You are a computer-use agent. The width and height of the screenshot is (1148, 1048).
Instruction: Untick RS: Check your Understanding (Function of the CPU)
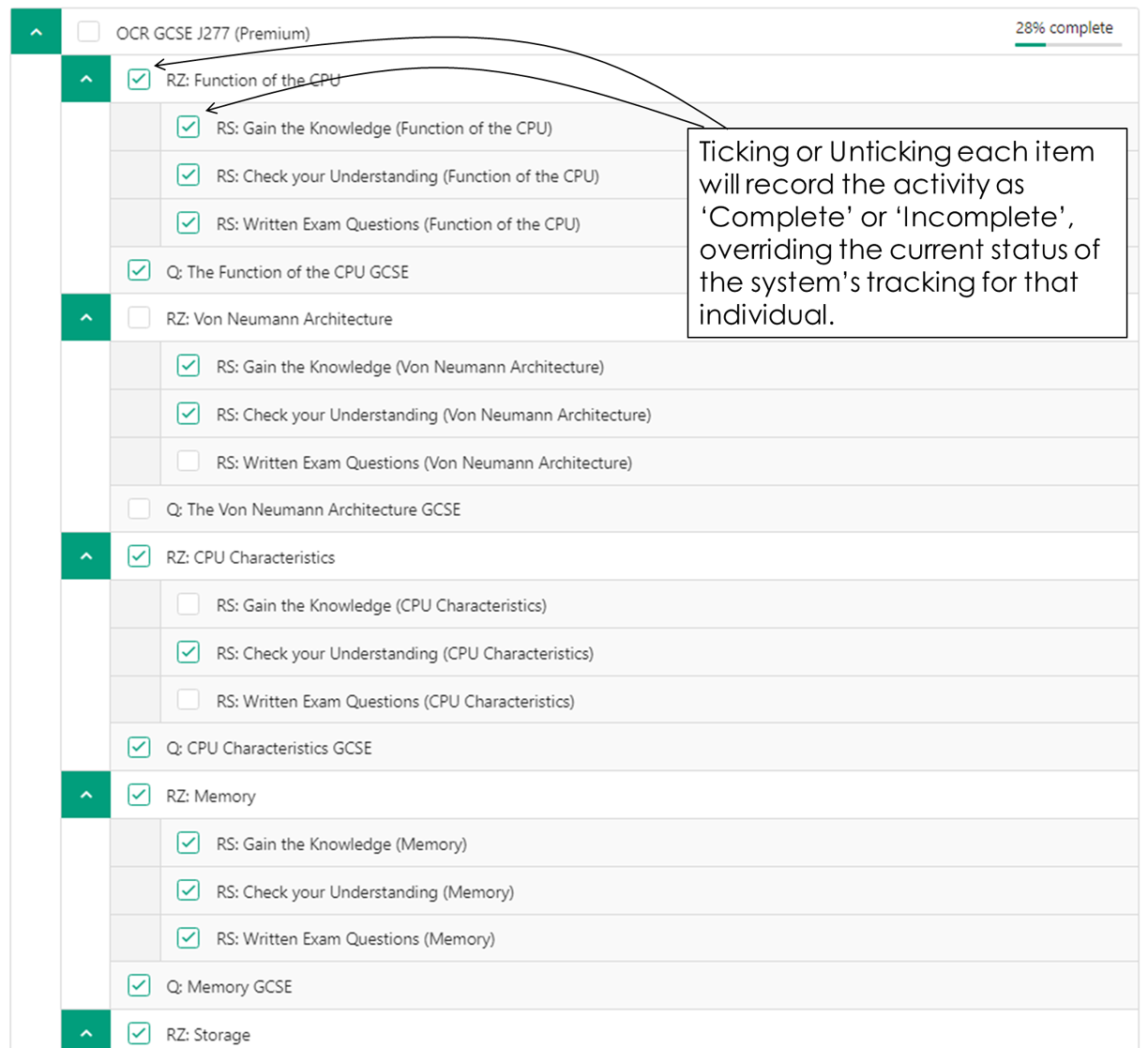[x=189, y=175]
